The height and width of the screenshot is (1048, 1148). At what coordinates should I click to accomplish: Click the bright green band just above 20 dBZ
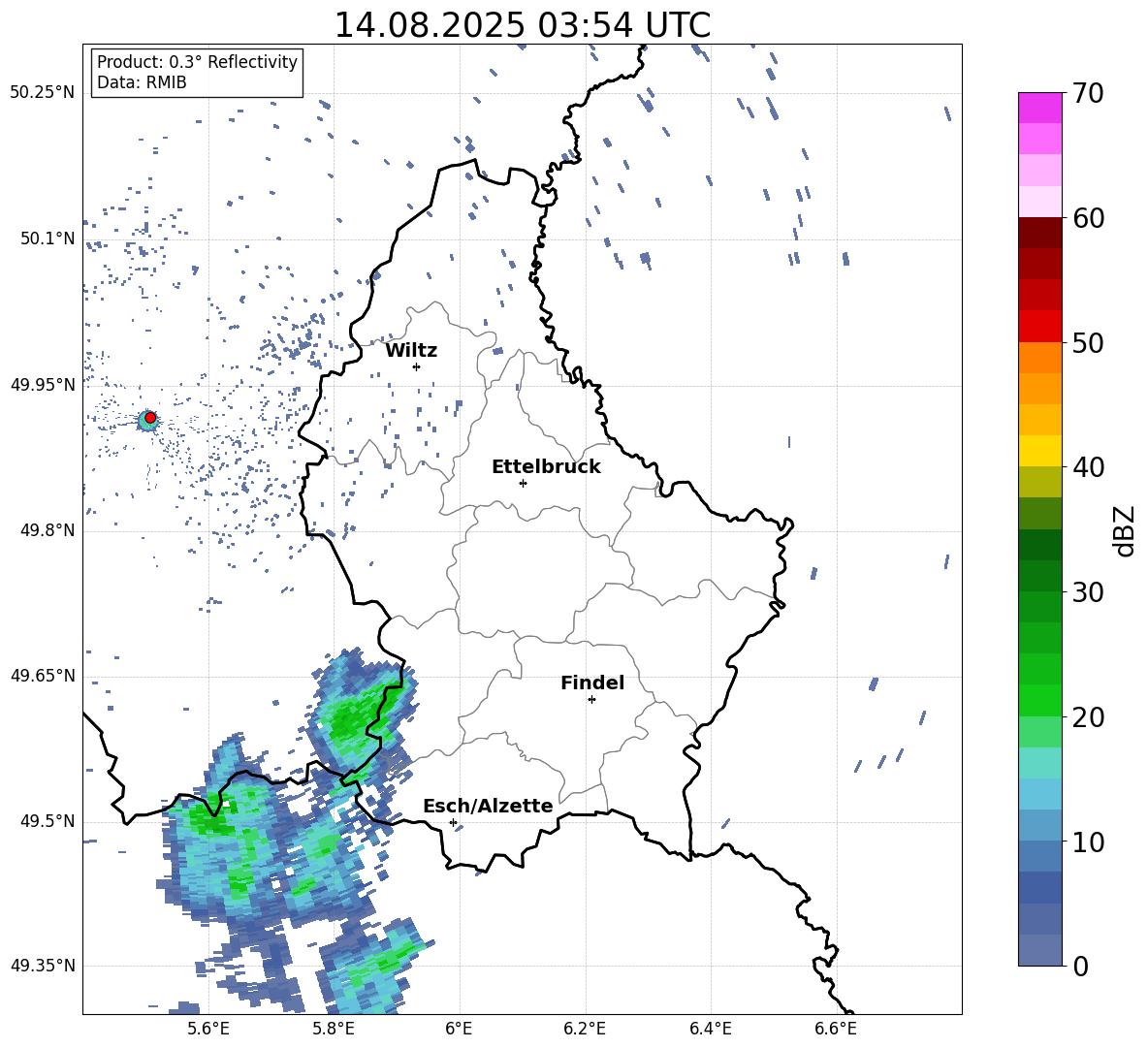click(1040, 700)
